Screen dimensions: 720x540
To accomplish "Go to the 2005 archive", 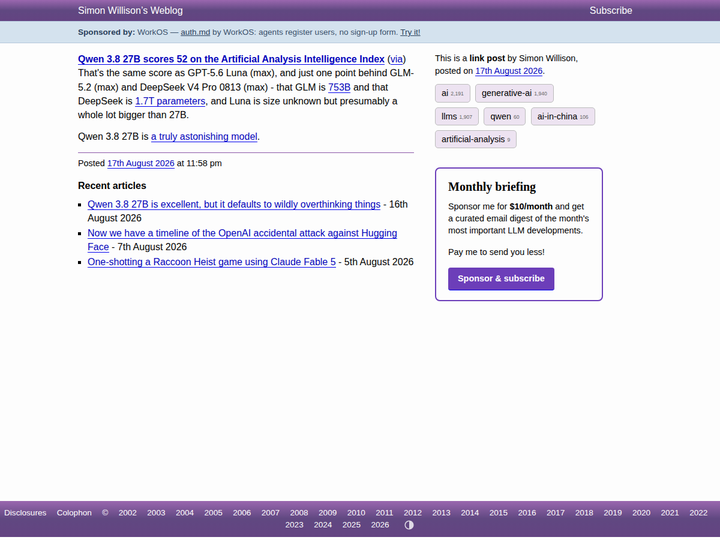I will (x=213, y=513).
